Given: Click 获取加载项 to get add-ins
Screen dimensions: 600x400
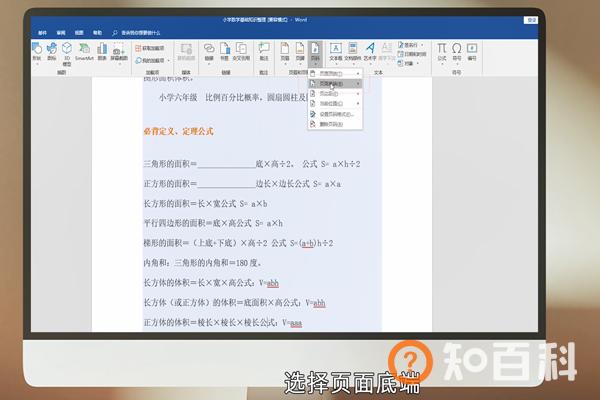Looking at the screenshot, I should (150, 48).
